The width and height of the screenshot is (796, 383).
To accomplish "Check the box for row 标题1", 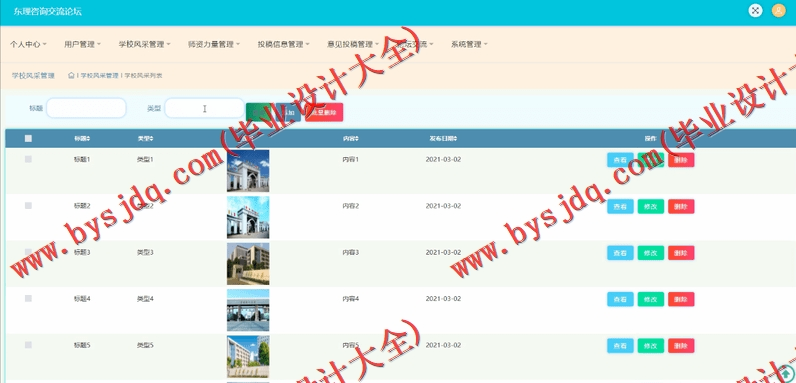I will pyautogui.click(x=28, y=159).
